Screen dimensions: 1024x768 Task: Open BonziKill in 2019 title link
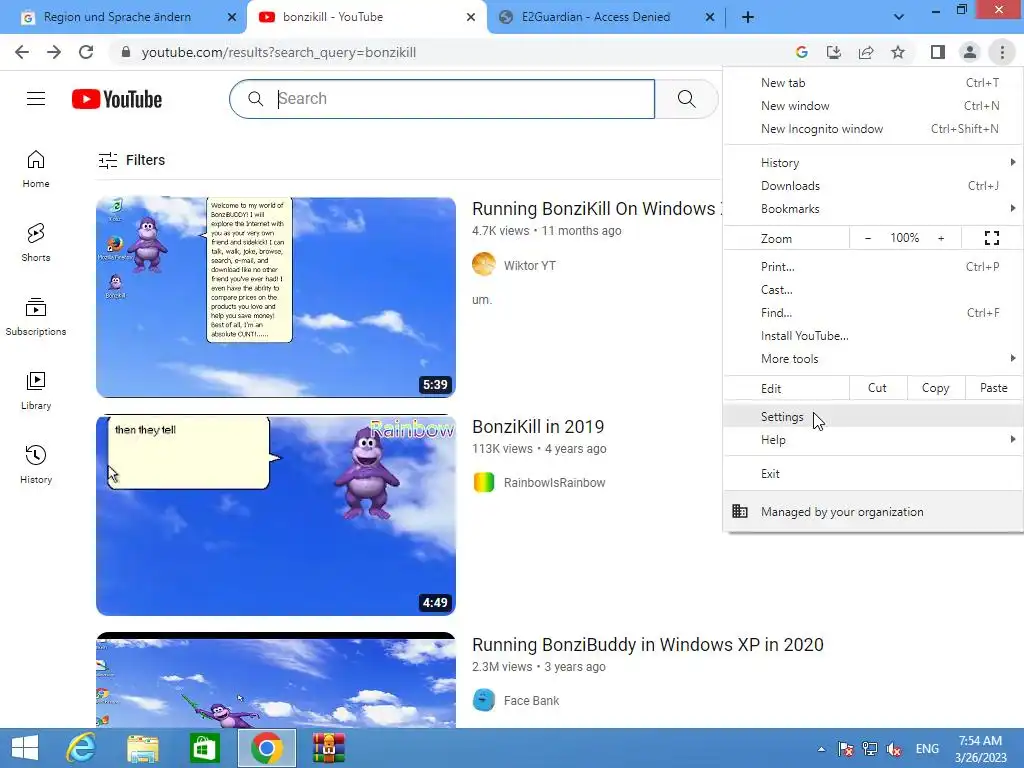pyautogui.click(x=538, y=426)
